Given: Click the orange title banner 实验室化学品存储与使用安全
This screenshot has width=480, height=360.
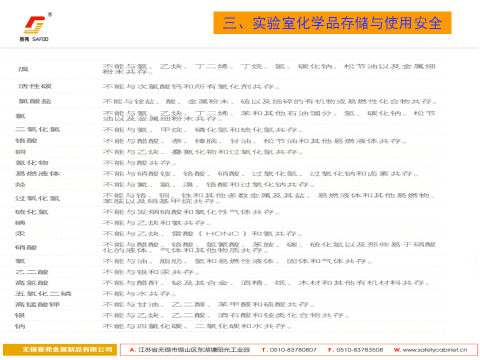Looking at the screenshot, I should 332,23.
